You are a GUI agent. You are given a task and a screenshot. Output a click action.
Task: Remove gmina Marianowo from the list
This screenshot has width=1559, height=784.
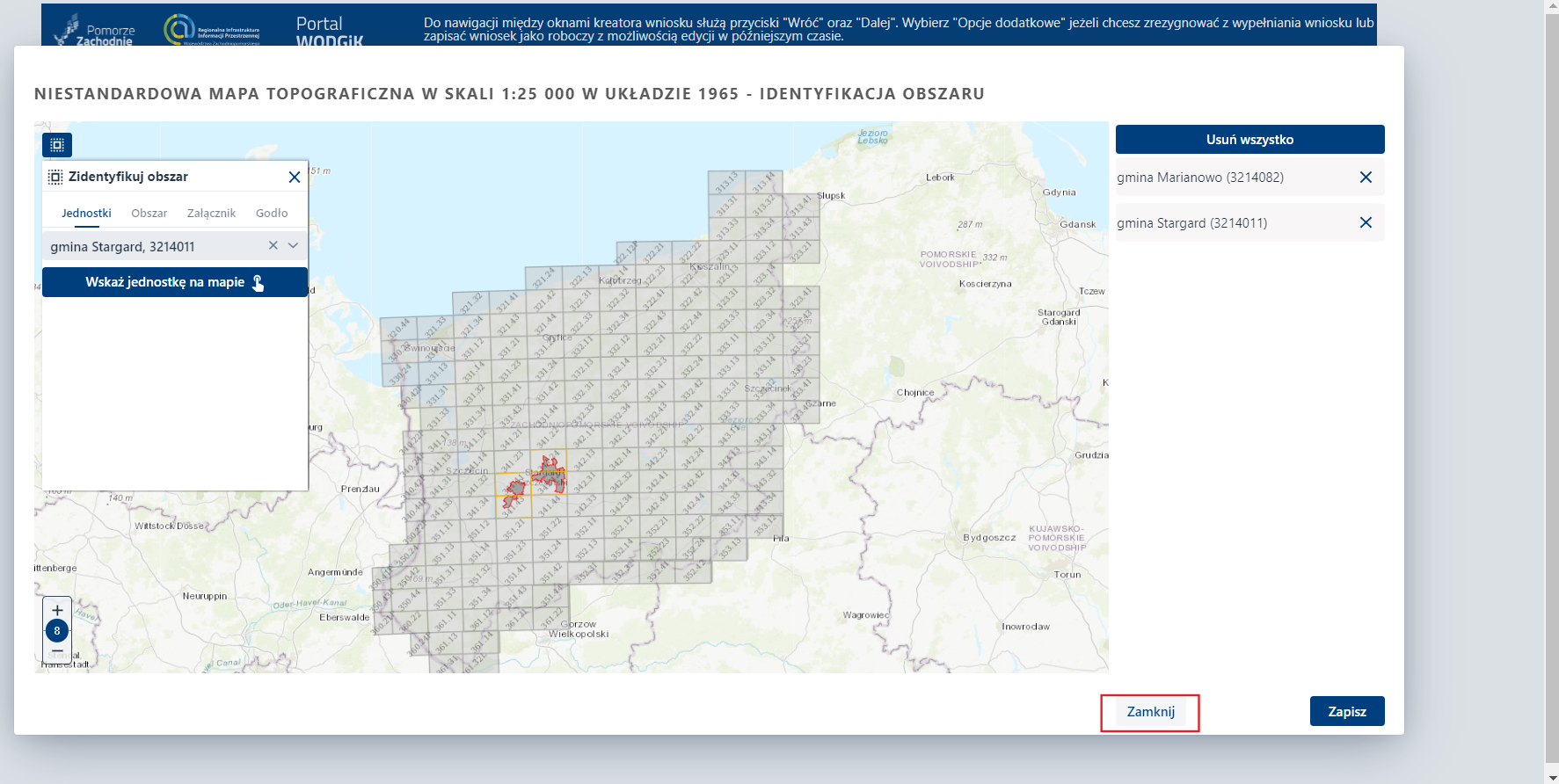click(1366, 178)
